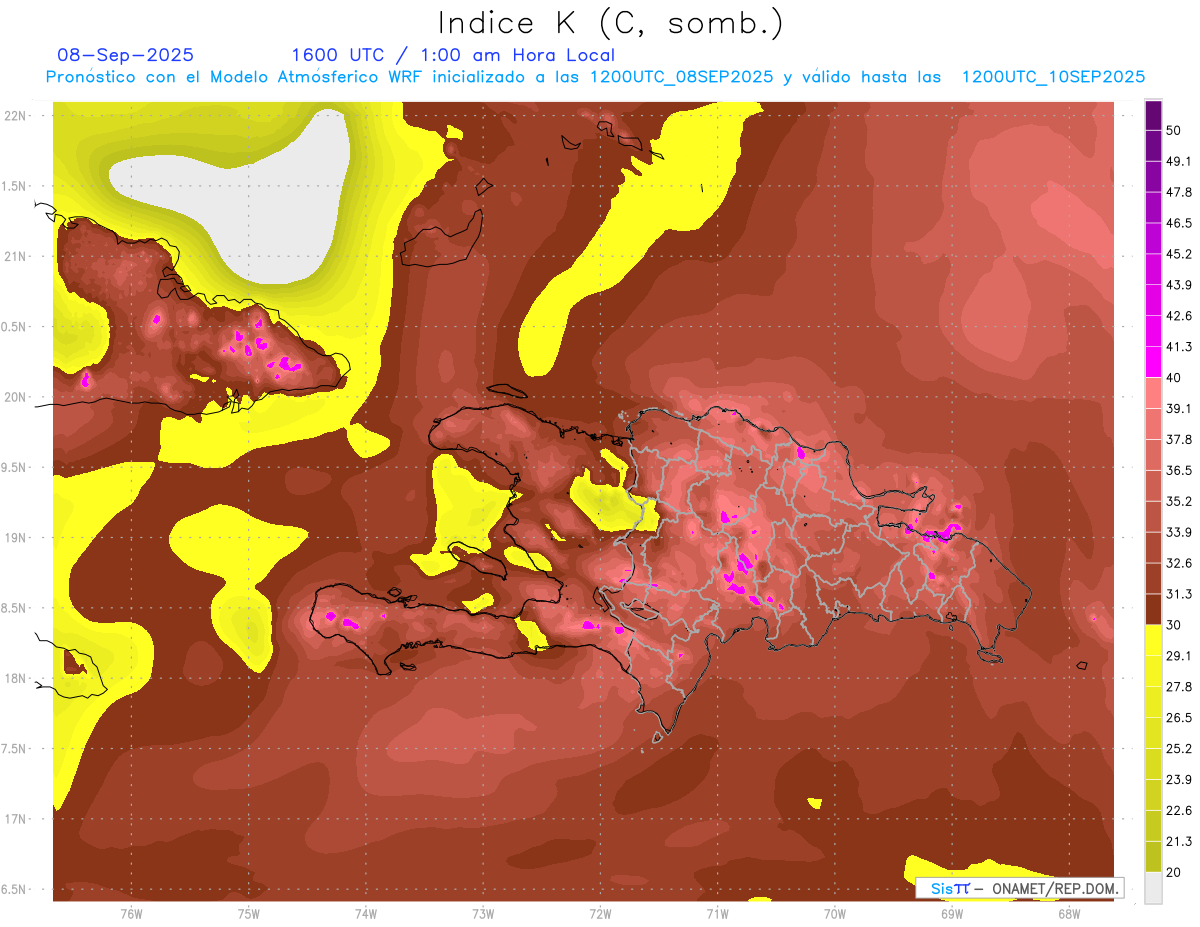Click the legend value "50"
The width and height of the screenshot is (1200, 927).
1174,131
